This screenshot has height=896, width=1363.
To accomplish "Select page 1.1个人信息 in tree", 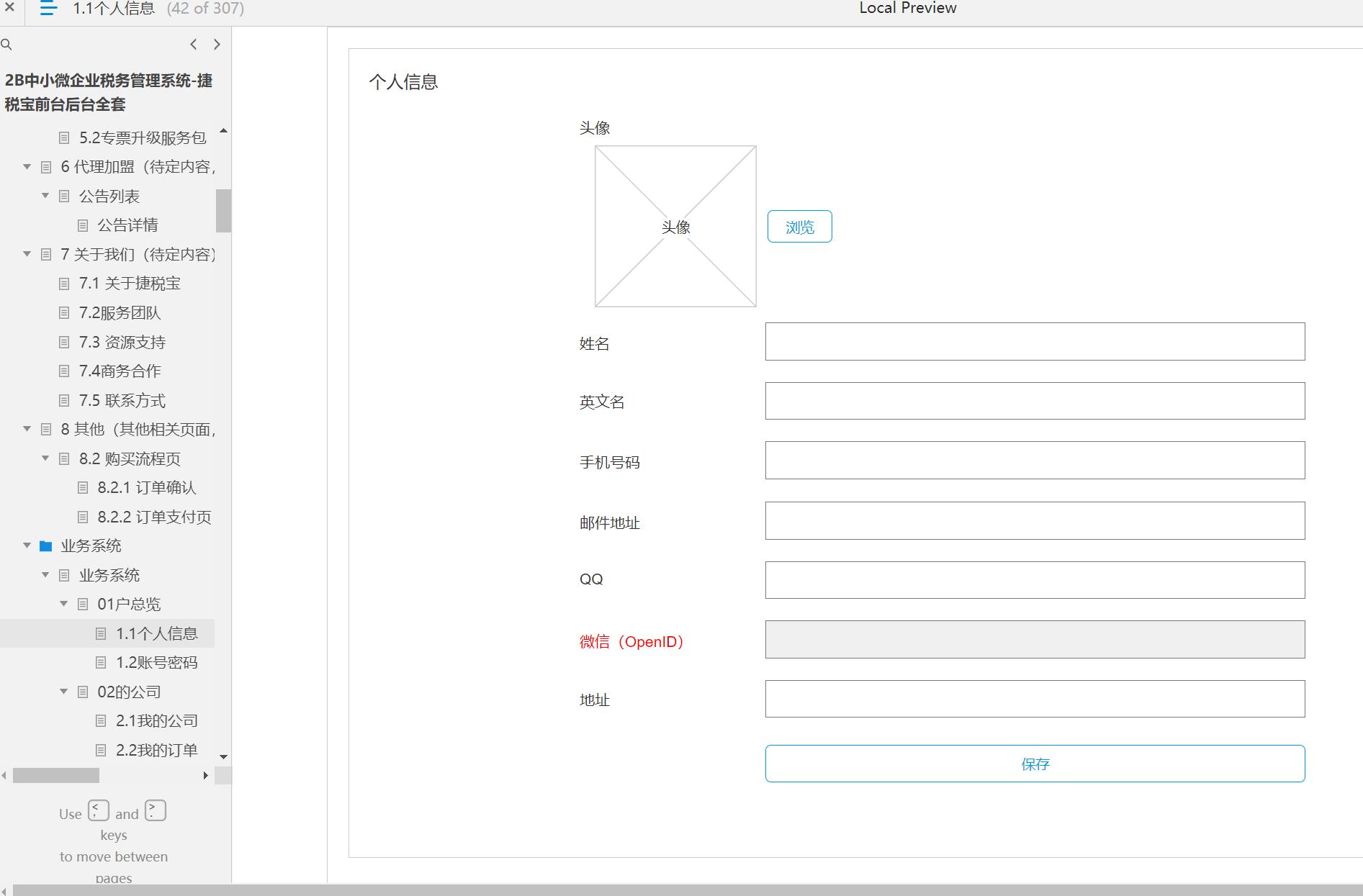I will 157,633.
